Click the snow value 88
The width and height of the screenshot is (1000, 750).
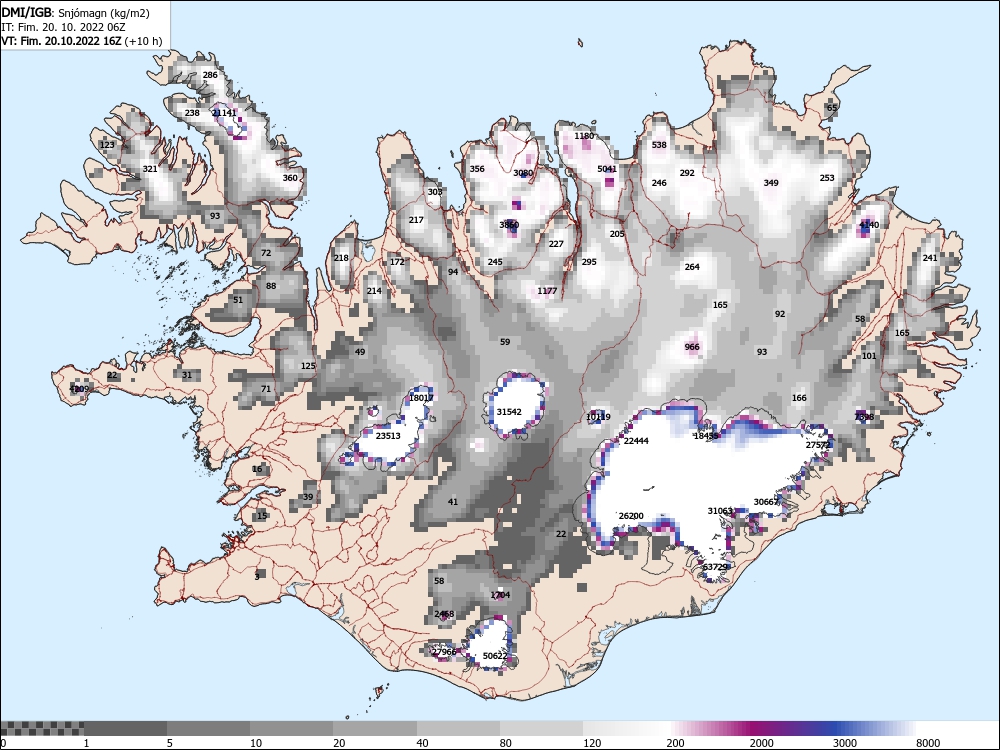pos(271,286)
